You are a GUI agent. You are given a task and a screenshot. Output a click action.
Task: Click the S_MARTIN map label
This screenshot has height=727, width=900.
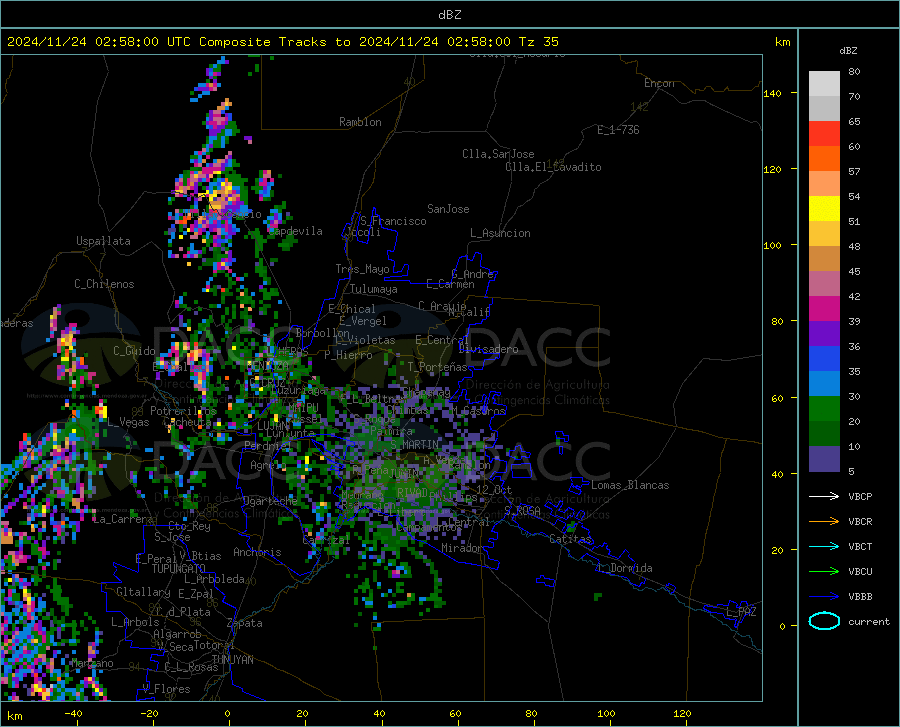[414, 444]
